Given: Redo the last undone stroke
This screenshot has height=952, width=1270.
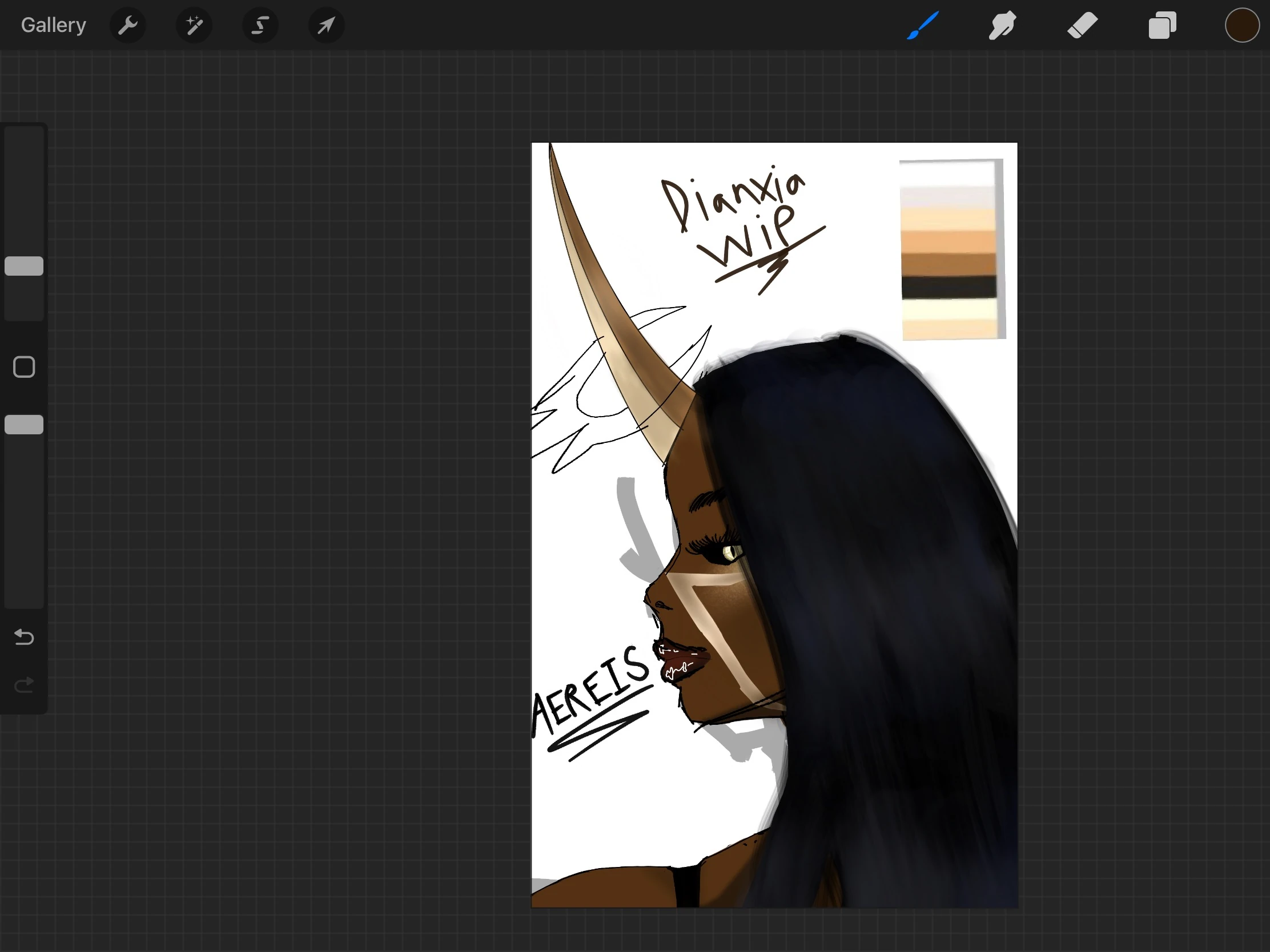Looking at the screenshot, I should click(x=23, y=684).
